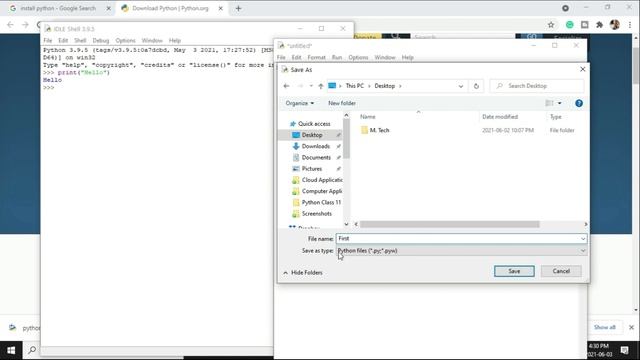
Task: Sort by the Name column header
Action: (367, 117)
